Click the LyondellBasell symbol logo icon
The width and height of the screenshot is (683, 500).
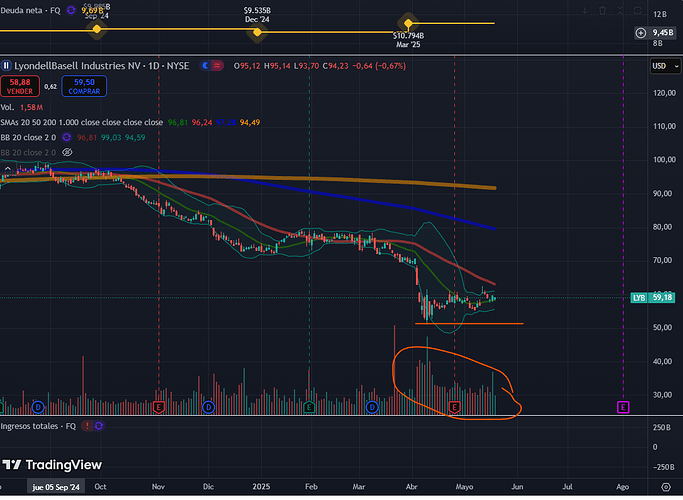6,66
